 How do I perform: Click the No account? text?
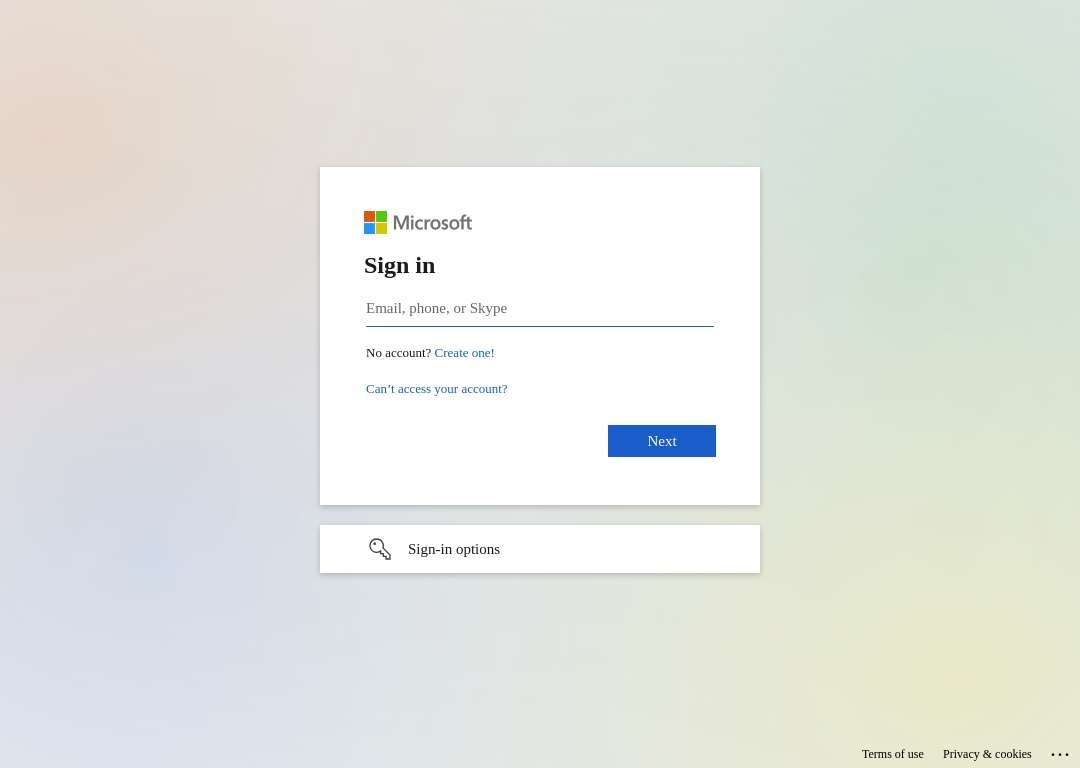click(398, 353)
